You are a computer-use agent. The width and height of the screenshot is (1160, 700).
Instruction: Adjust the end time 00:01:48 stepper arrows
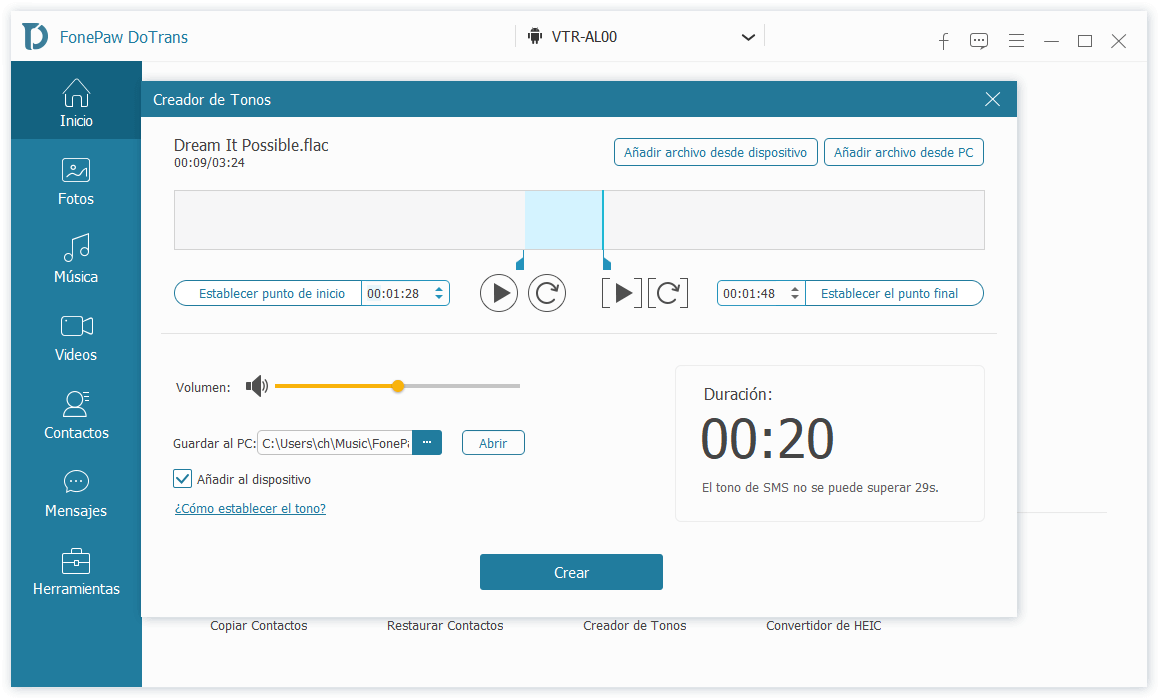click(795, 293)
